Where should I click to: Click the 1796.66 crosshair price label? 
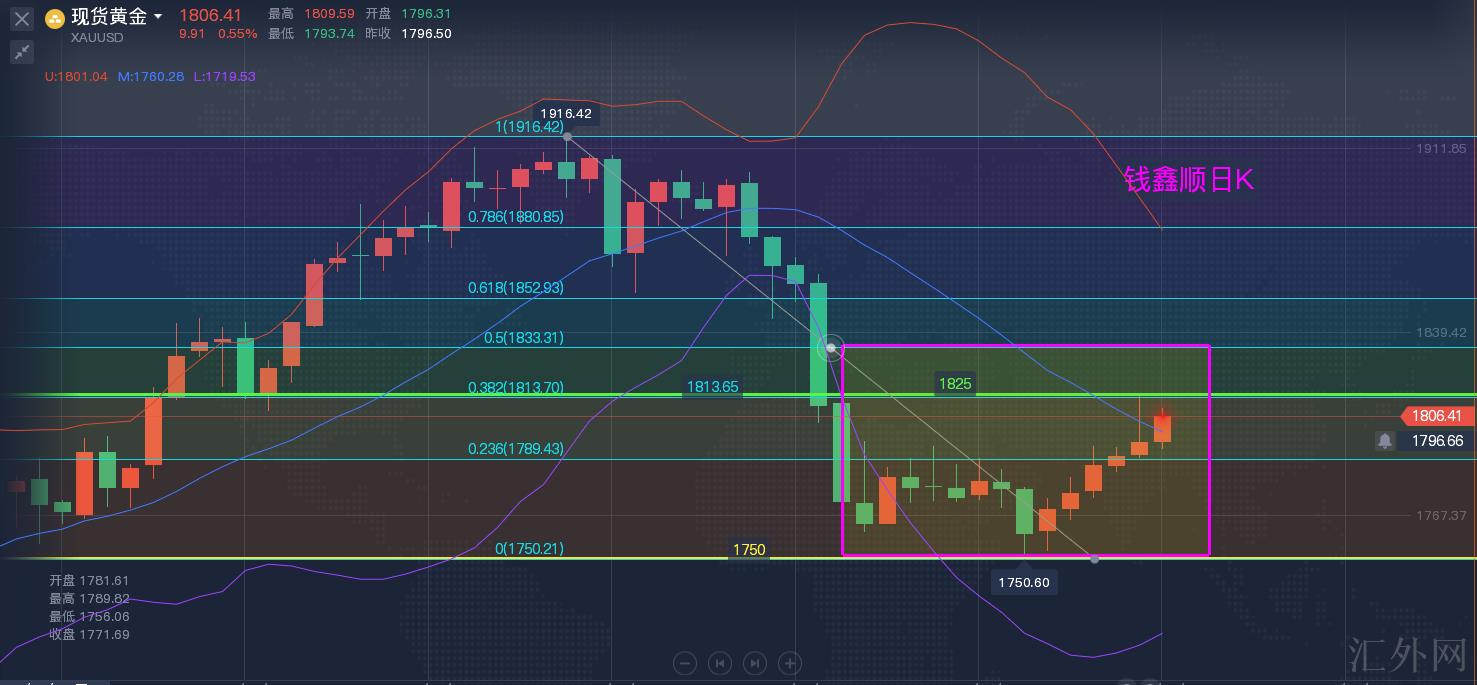pos(1436,440)
